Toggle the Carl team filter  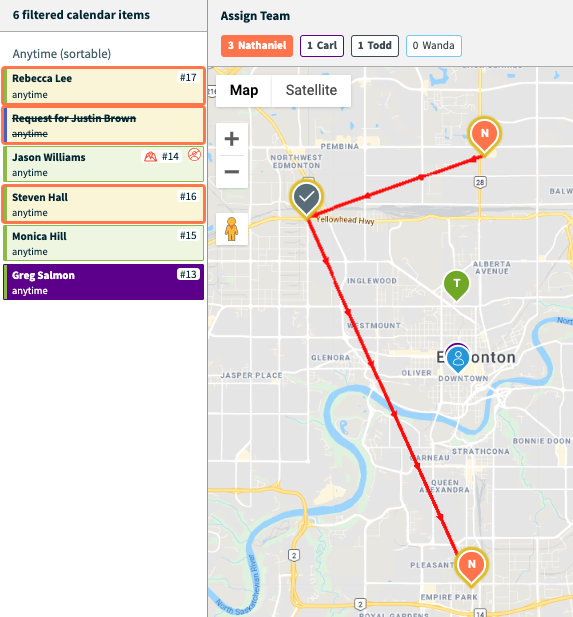coord(322,46)
